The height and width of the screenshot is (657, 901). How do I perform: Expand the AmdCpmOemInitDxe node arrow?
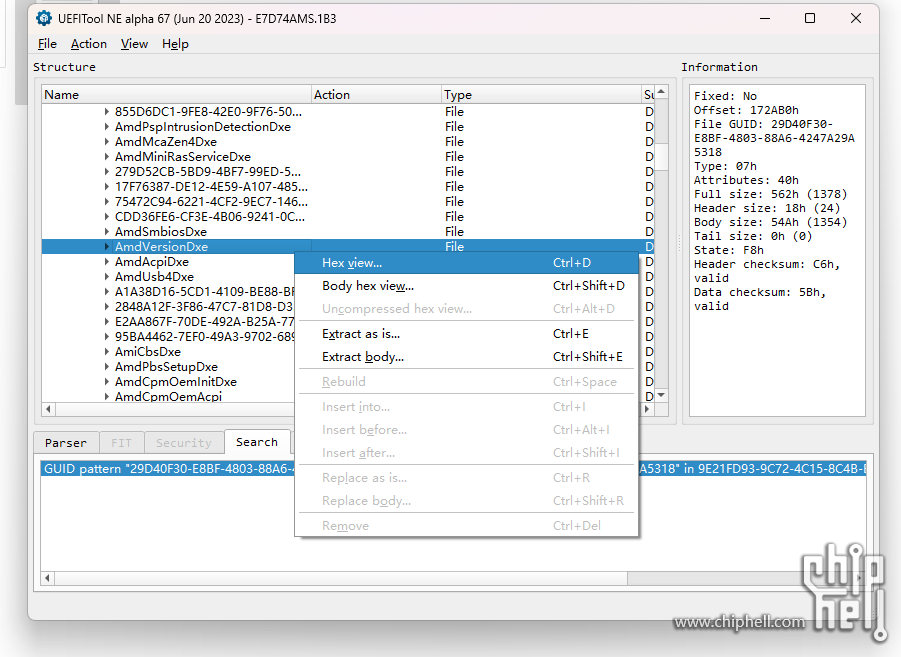click(106, 381)
